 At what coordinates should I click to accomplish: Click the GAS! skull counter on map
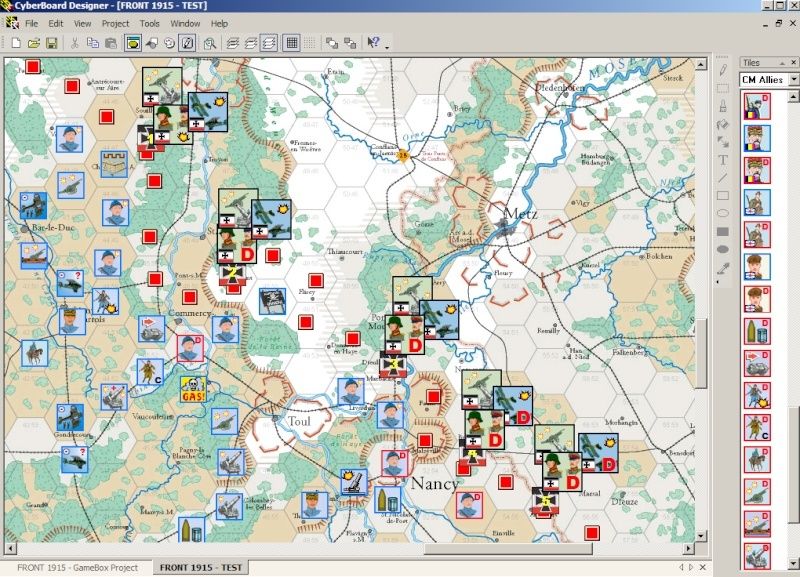tap(193, 389)
